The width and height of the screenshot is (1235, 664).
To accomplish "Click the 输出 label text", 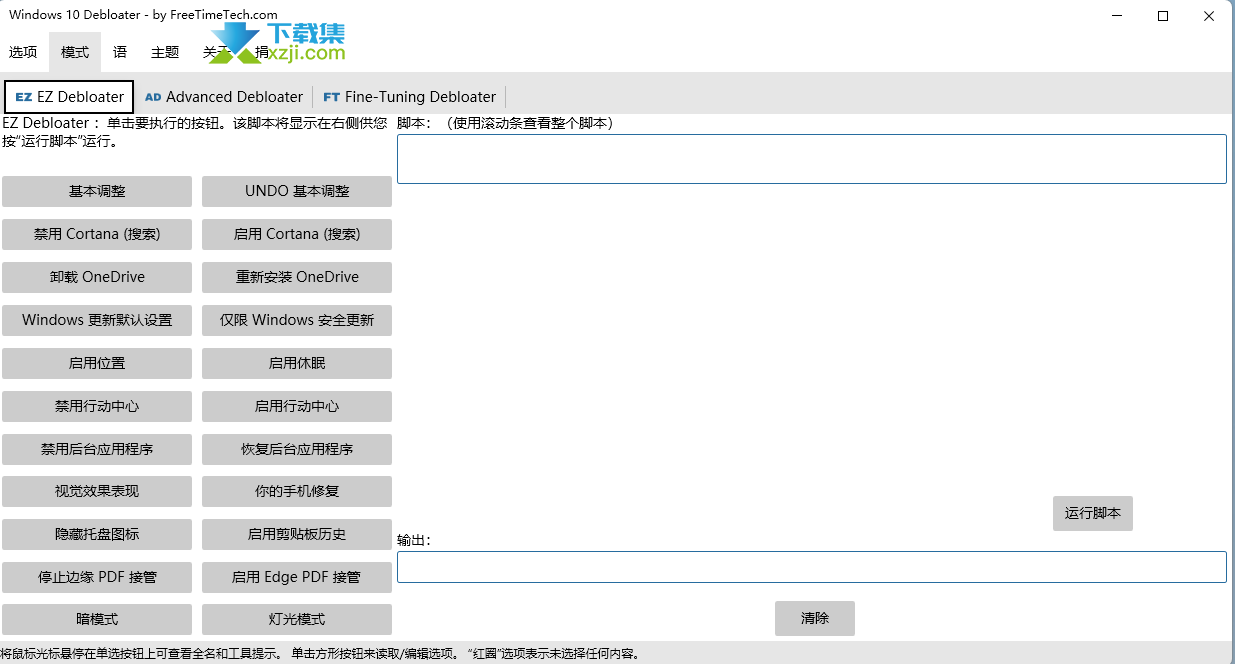I will 414,540.
